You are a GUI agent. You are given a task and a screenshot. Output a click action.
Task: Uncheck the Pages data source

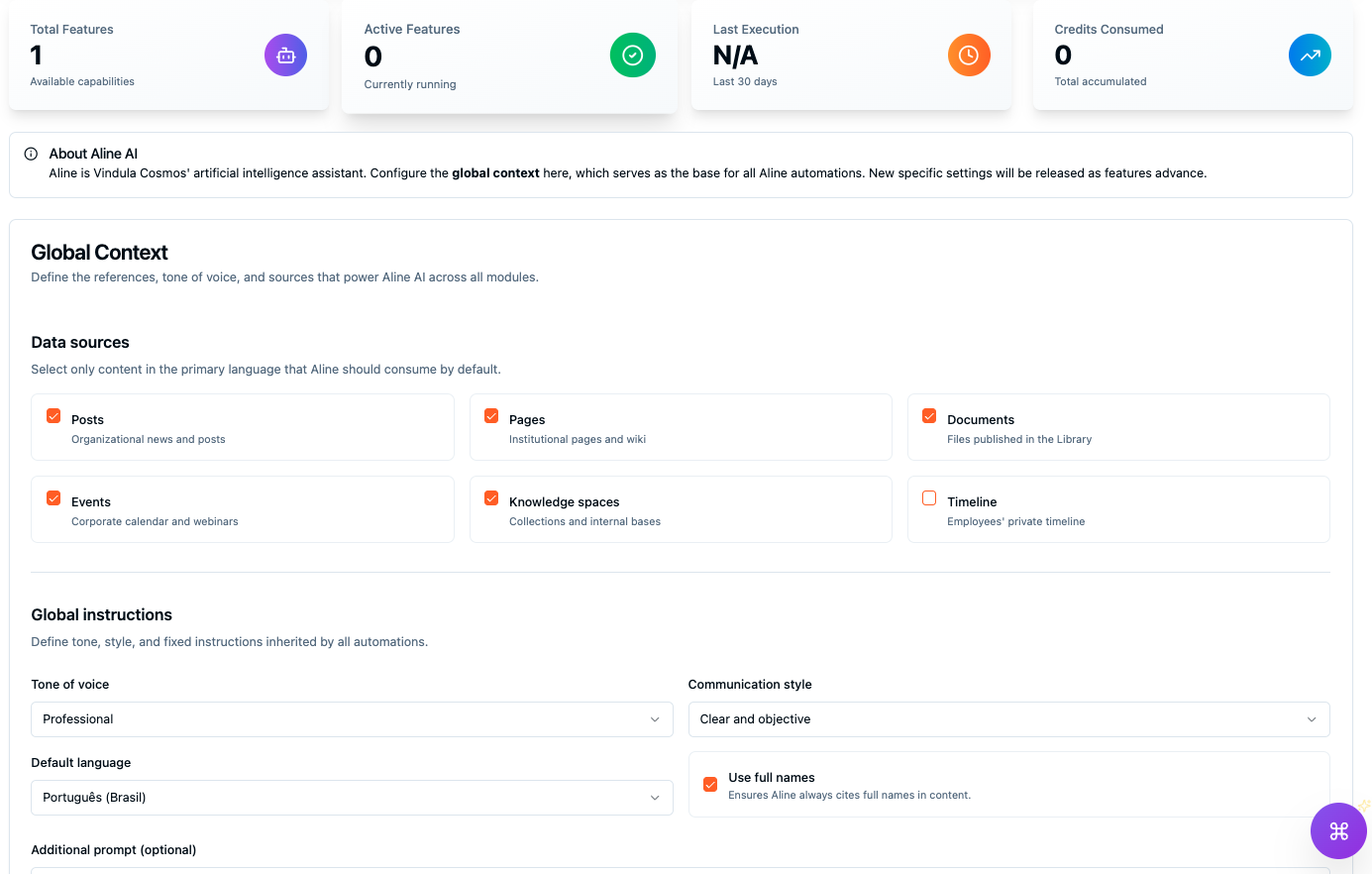pyautogui.click(x=490, y=415)
